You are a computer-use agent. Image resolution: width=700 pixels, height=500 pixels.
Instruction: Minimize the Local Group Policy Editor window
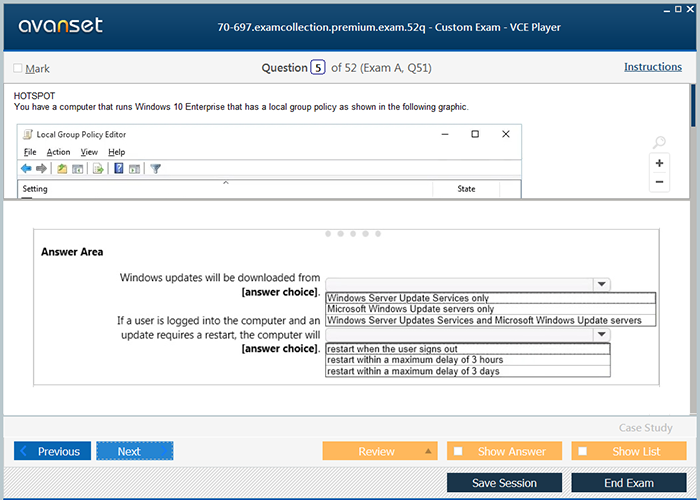click(445, 134)
